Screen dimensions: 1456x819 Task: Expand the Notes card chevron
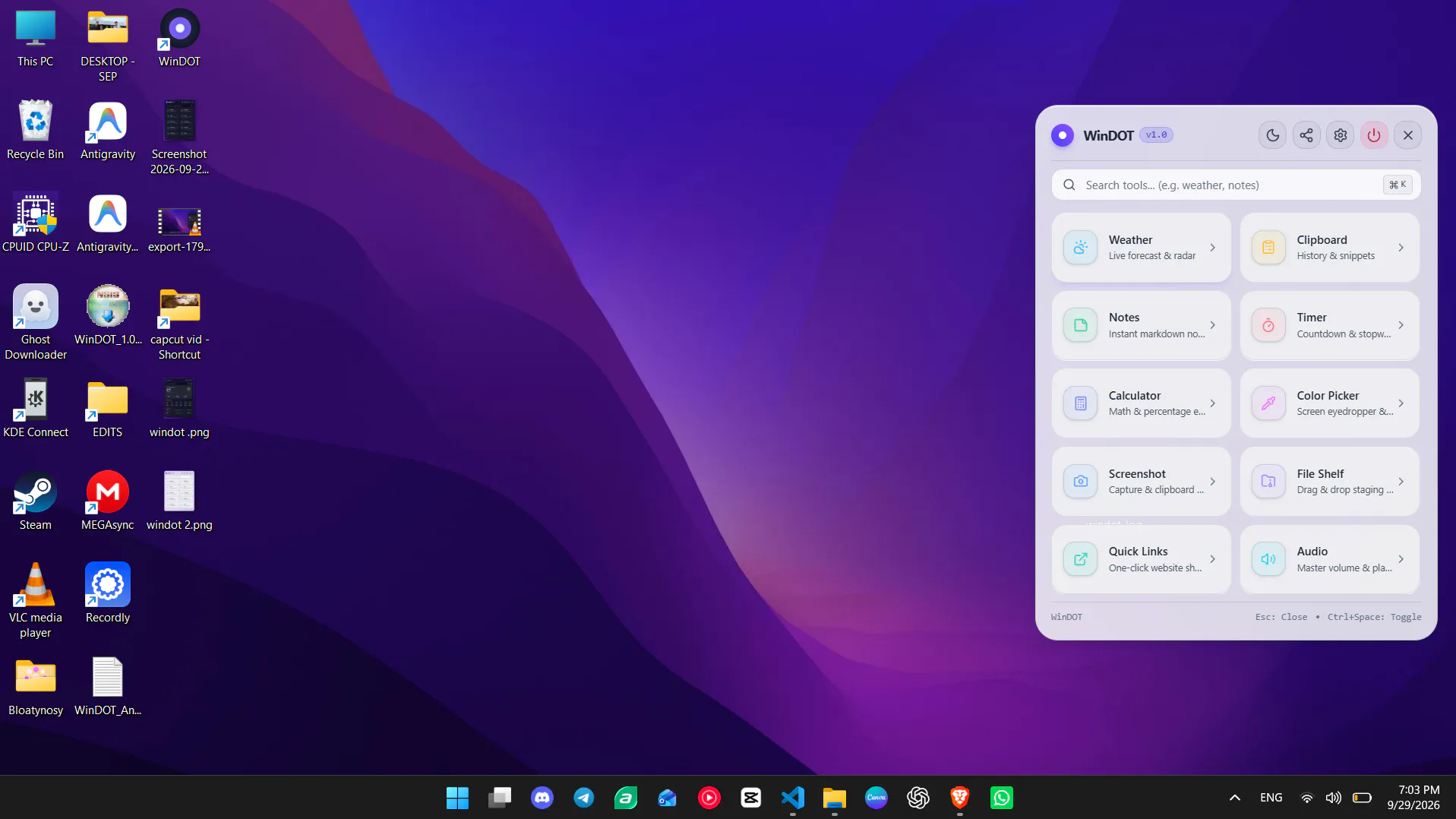click(x=1213, y=325)
